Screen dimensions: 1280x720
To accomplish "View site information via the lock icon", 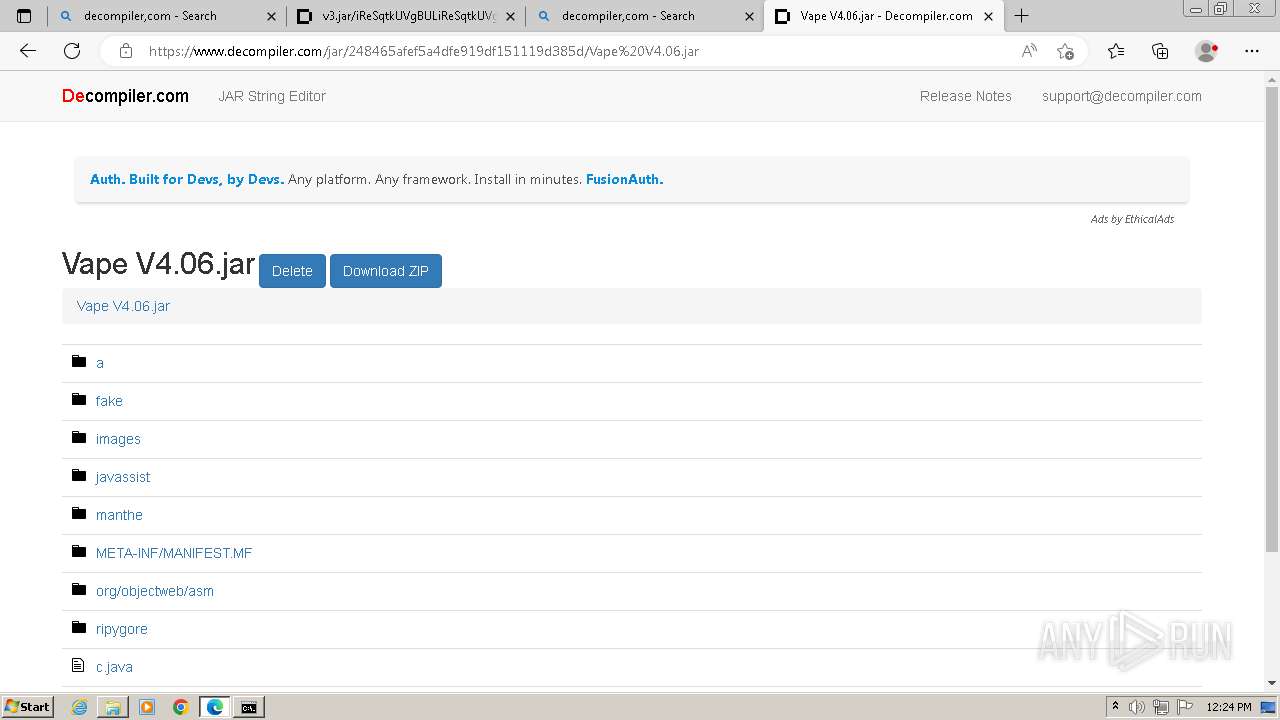I will click(125, 51).
